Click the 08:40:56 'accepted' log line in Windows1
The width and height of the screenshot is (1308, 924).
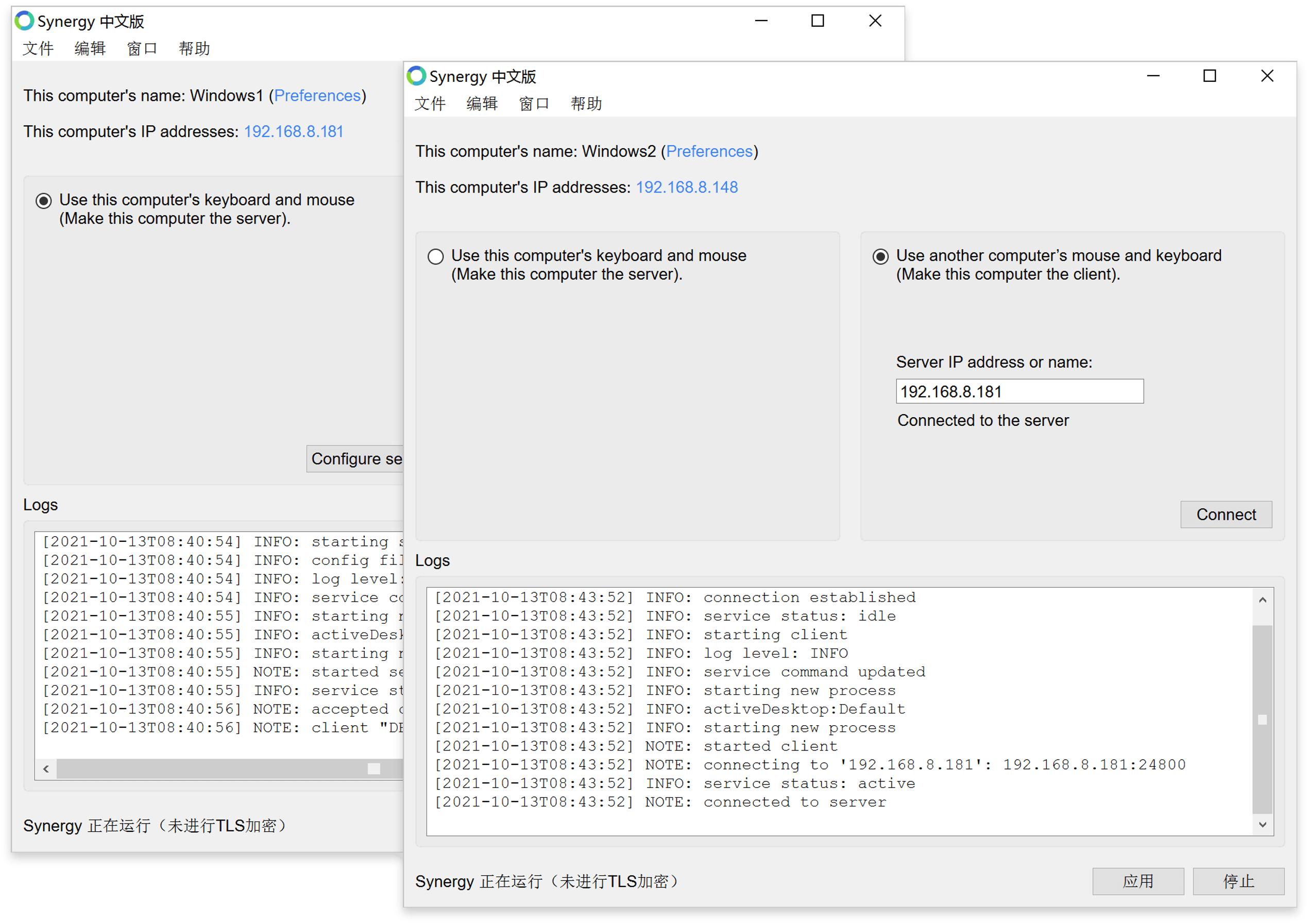(x=223, y=709)
